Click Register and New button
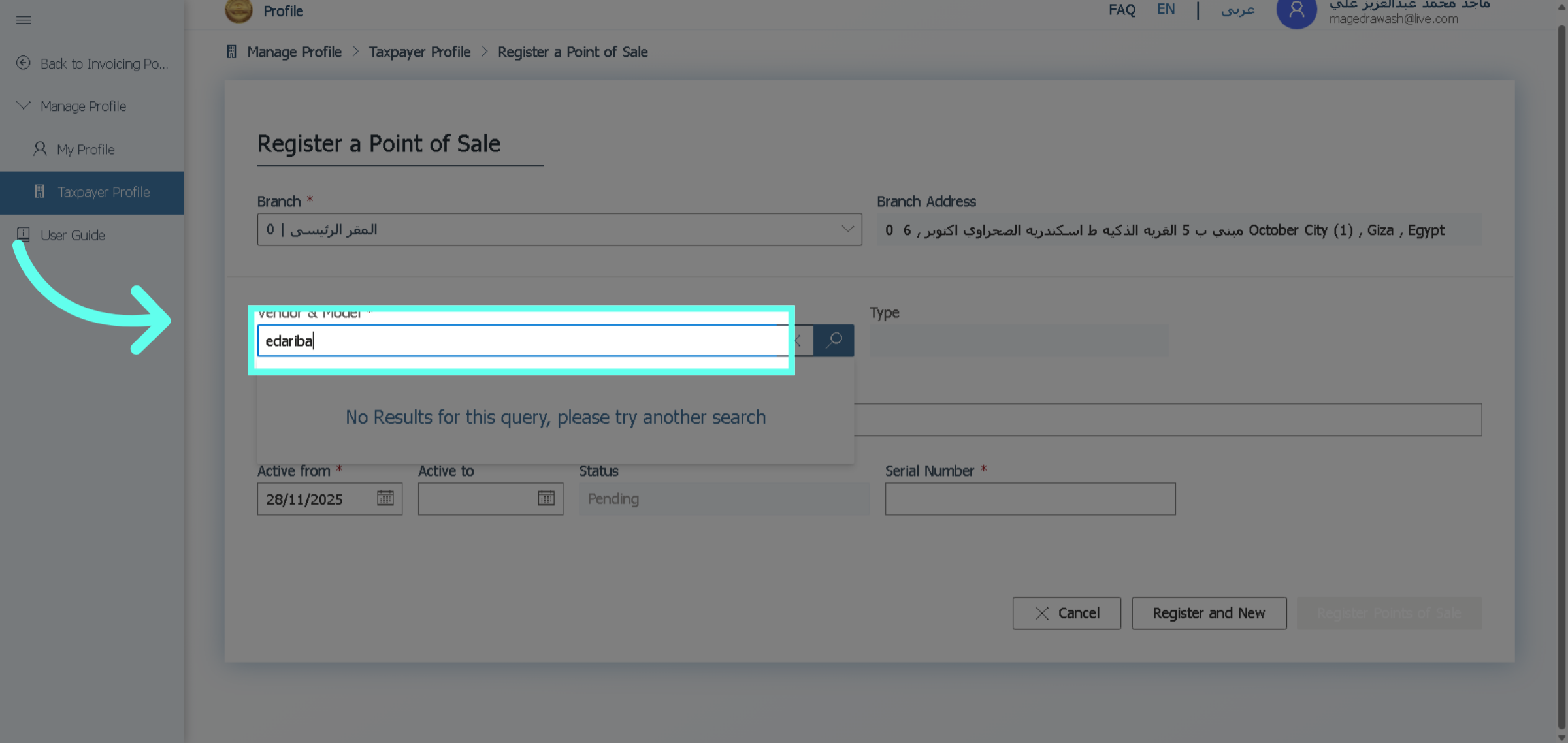Screen dimensions: 1568x743 tap(1209, 613)
